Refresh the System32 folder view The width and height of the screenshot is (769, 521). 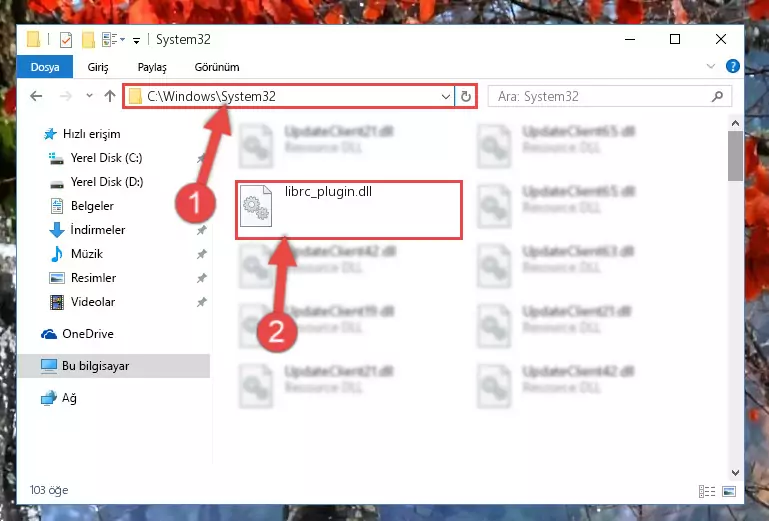[465, 96]
